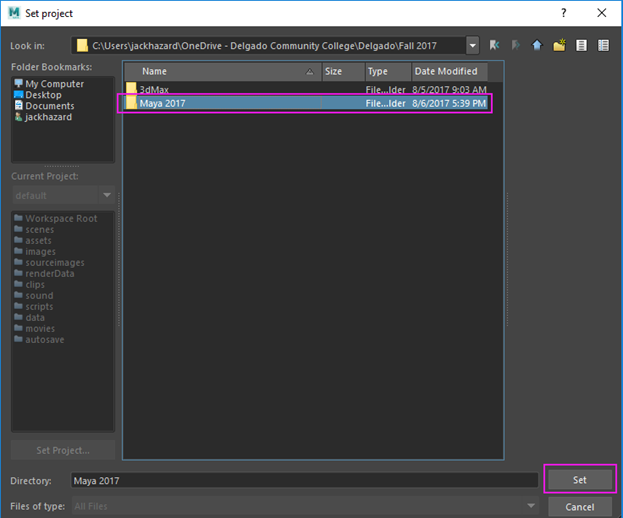Select Desktop bookmark
This screenshot has width=623, height=518.
tap(43, 95)
